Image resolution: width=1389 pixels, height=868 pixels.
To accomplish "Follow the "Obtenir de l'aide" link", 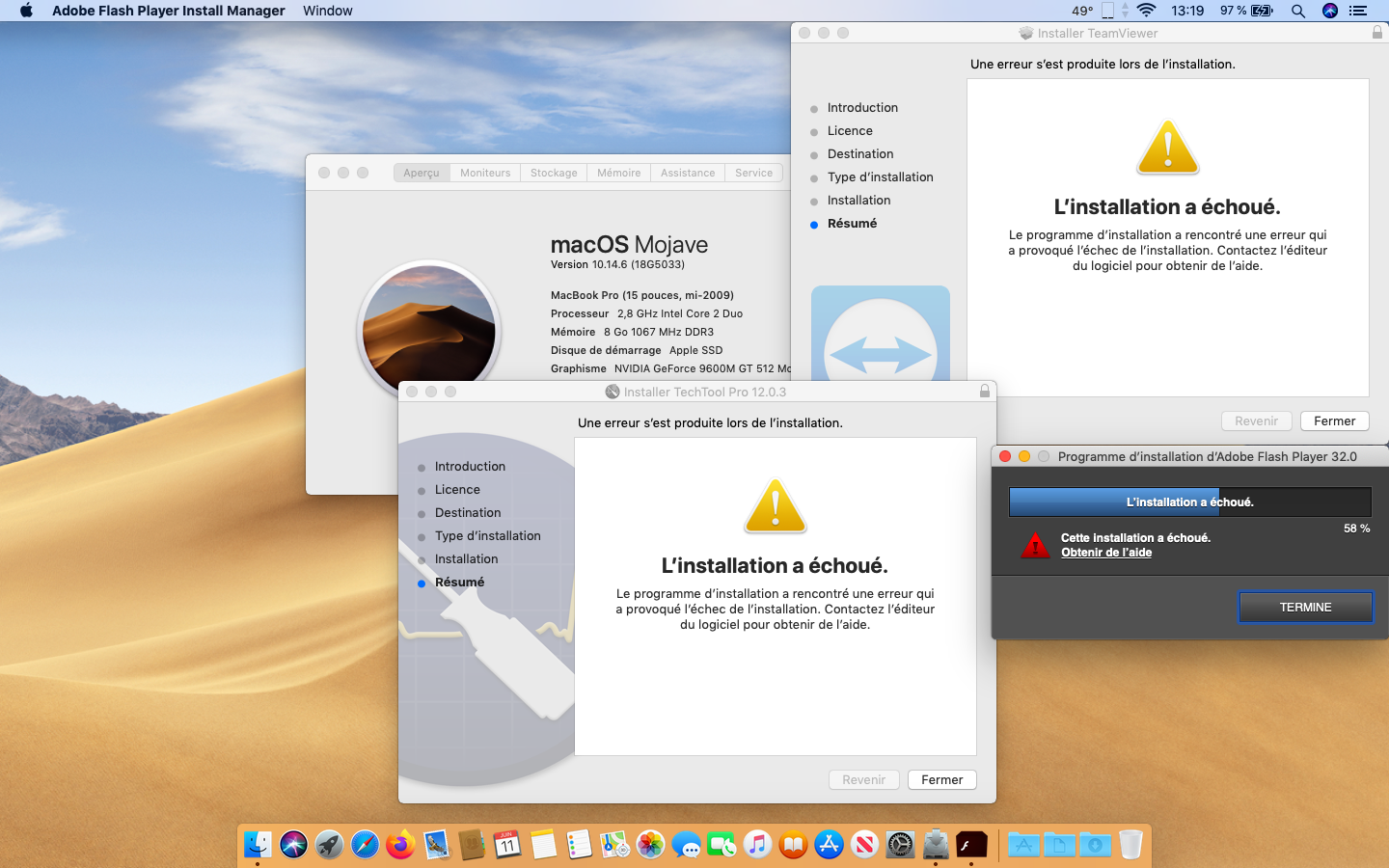I will [1106, 553].
